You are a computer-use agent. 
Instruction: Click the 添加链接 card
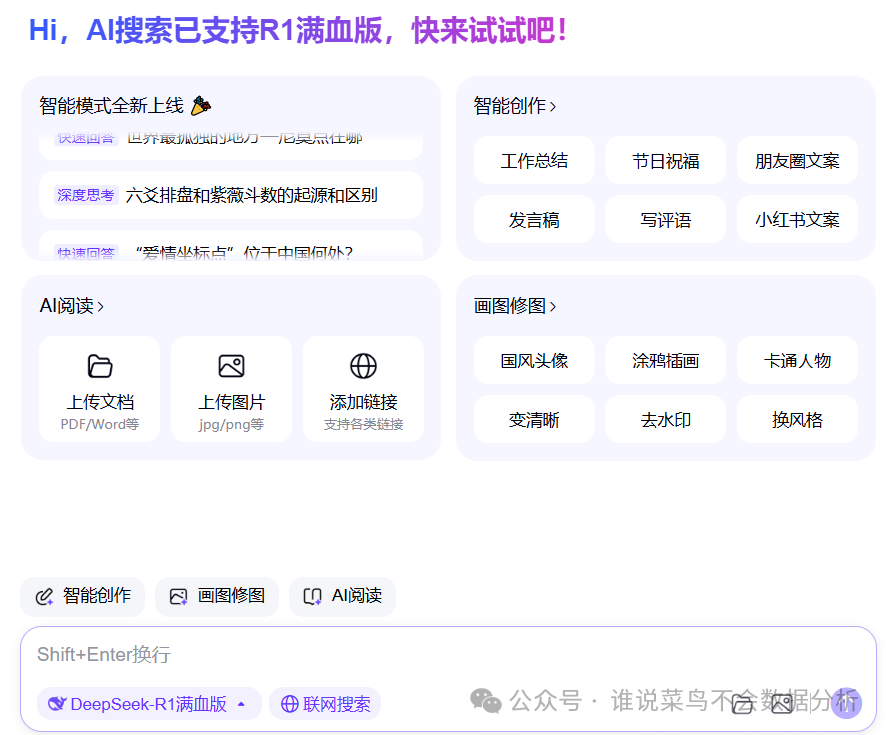click(363, 389)
